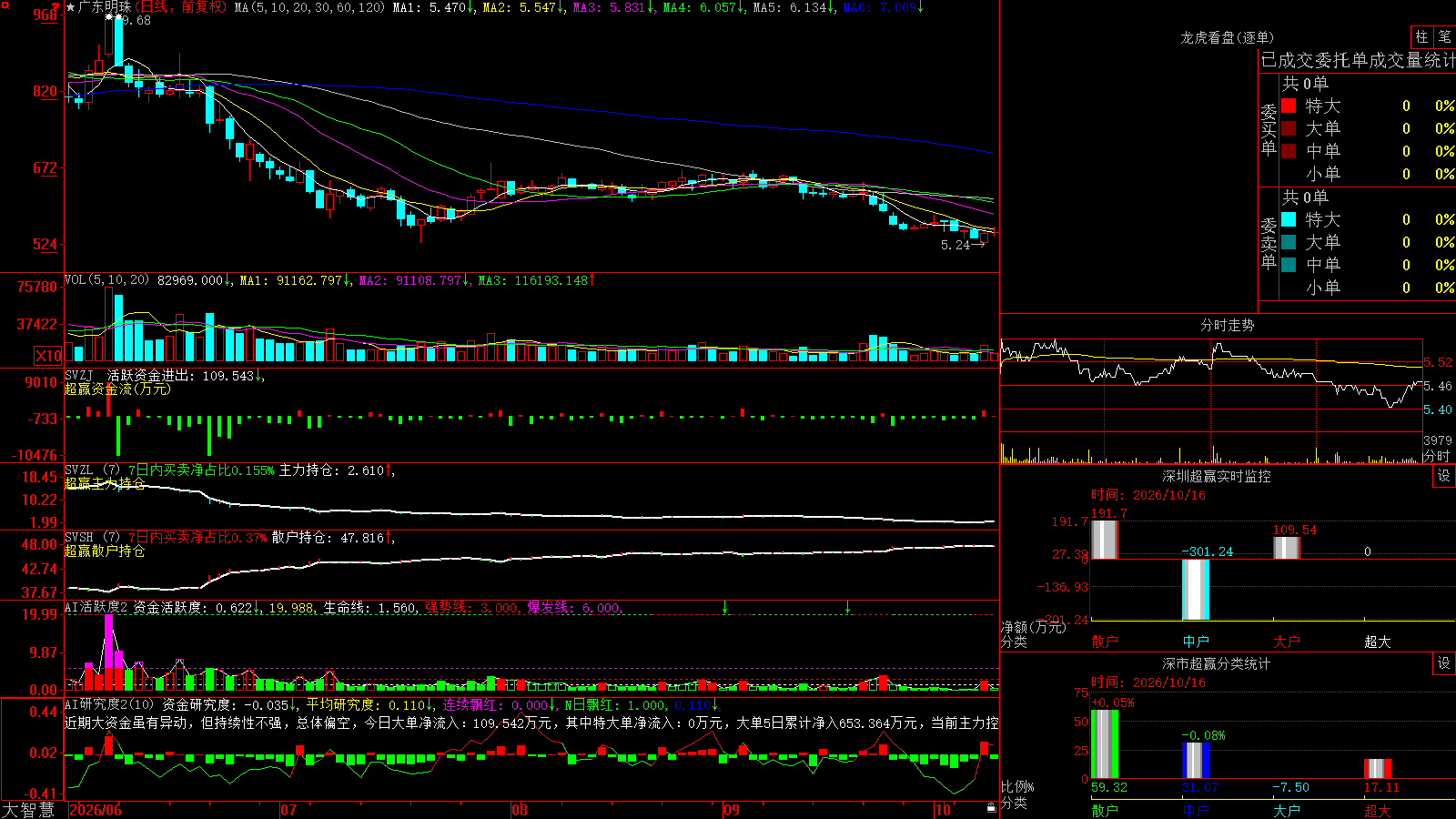Click the small red square icon top-left

pyautogui.click(x=4, y=5)
